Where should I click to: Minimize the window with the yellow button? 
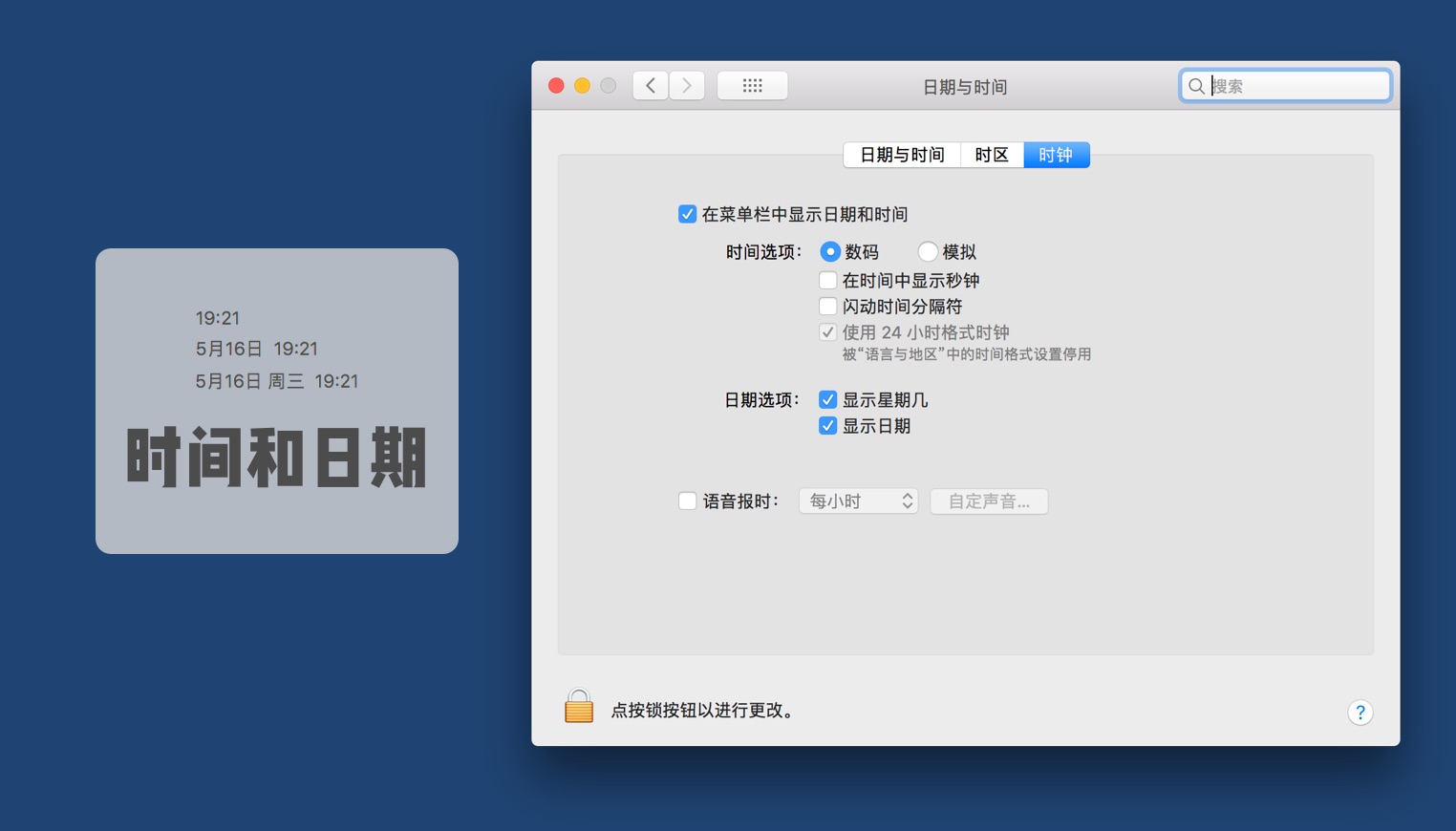582,86
